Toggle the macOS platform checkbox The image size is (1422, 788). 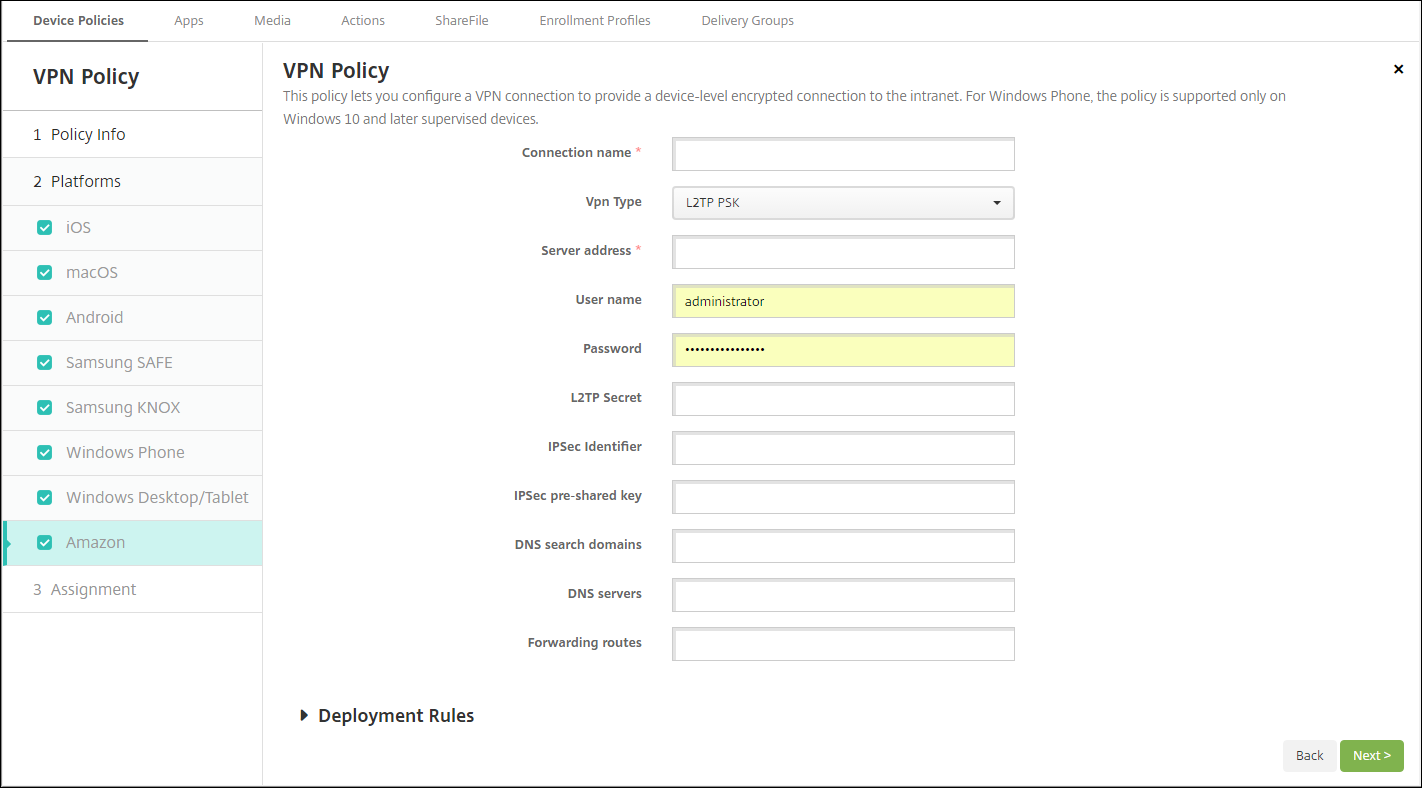44,273
